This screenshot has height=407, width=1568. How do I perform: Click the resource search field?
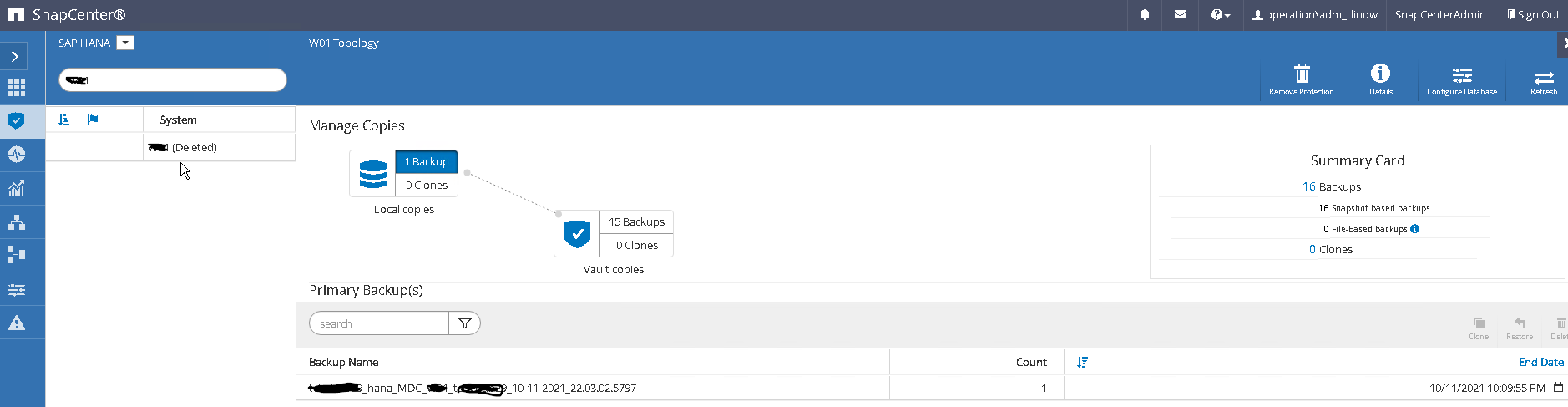173,80
